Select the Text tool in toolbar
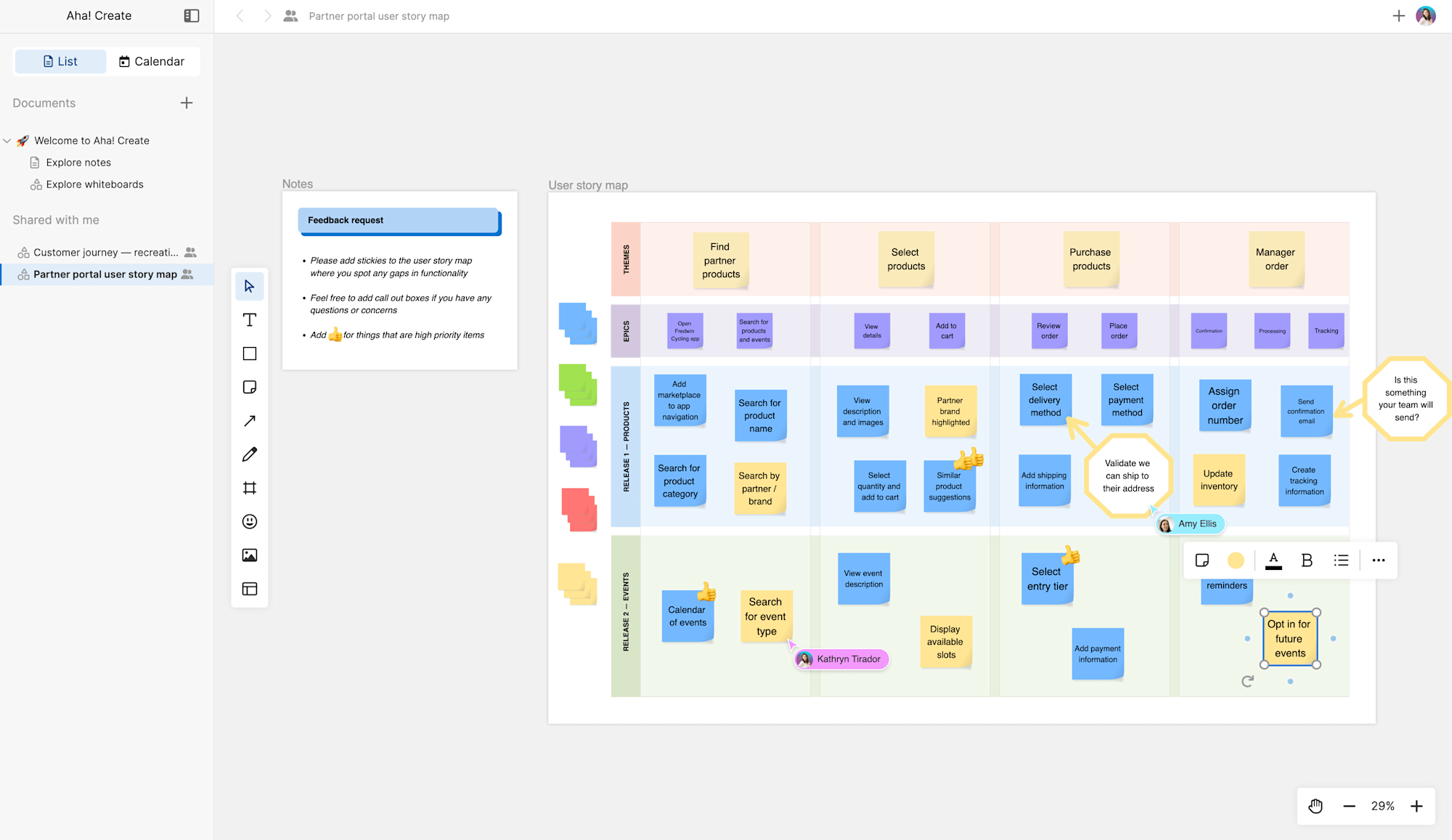1452x840 pixels. point(250,320)
